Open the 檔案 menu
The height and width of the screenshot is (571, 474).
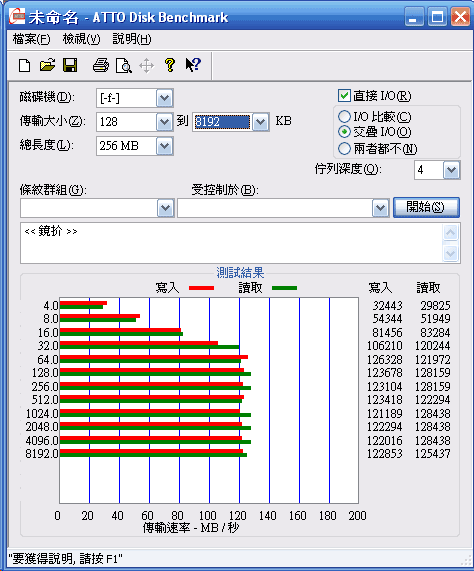[x=31, y=39]
